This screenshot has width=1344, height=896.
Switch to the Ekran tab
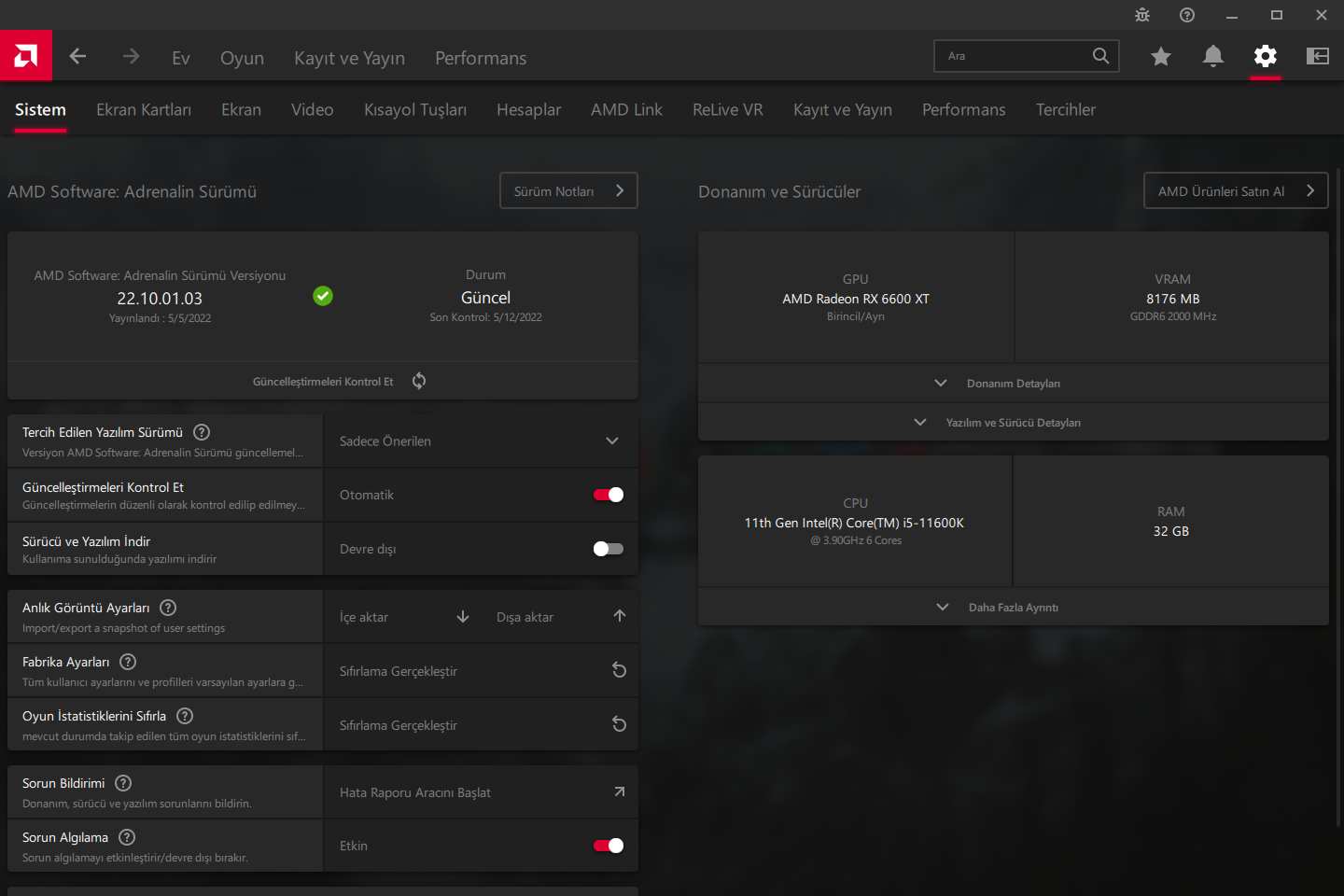click(241, 110)
